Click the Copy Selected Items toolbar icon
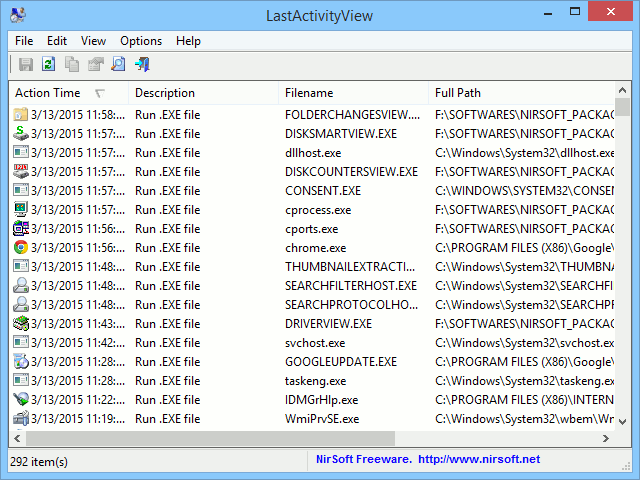 (72, 64)
